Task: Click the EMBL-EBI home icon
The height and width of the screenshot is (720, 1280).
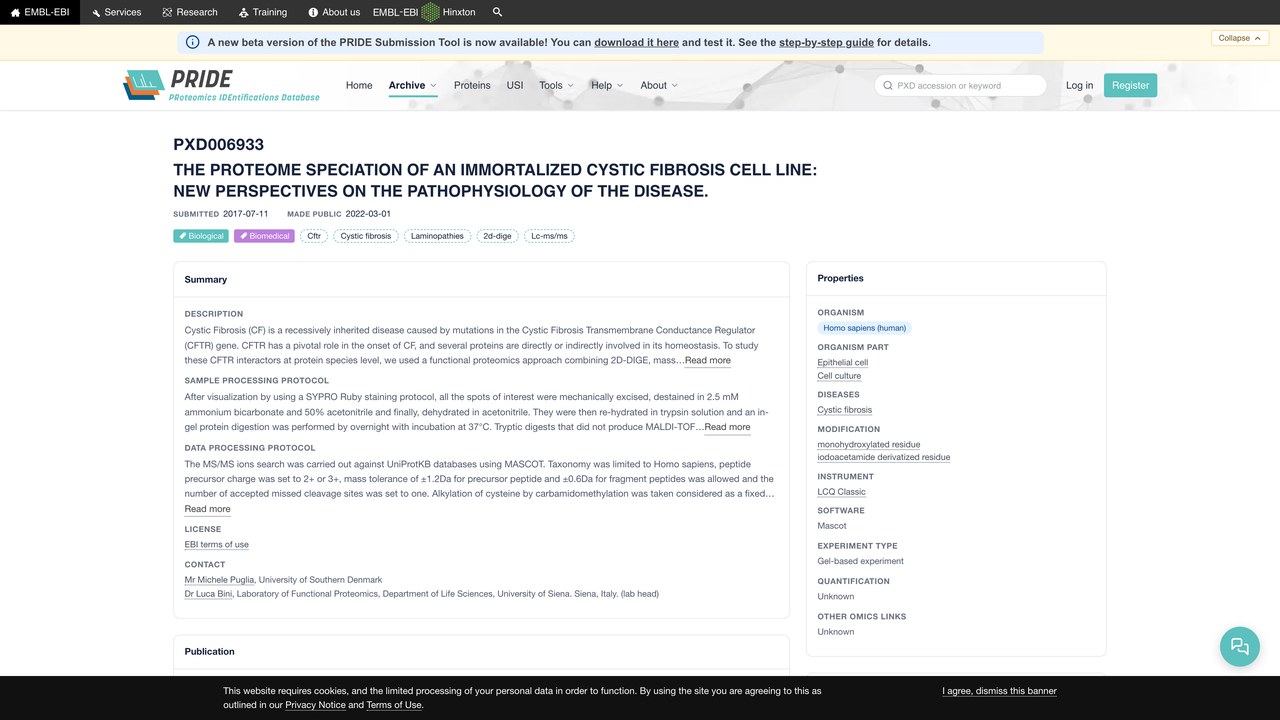Action: [15, 12]
